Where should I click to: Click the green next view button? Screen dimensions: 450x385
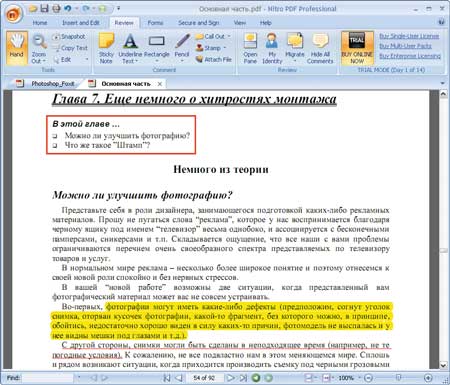click(268, 378)
